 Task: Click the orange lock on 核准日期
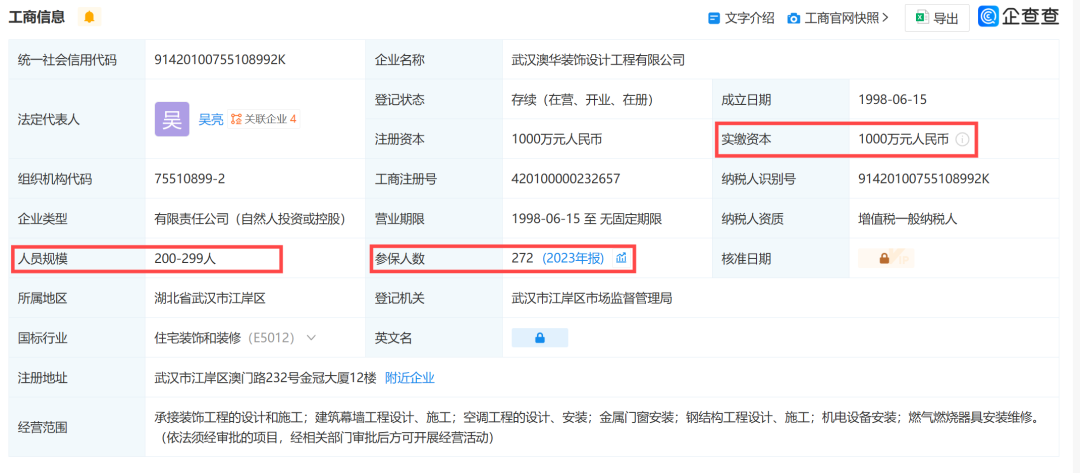[x=884, y=259]
